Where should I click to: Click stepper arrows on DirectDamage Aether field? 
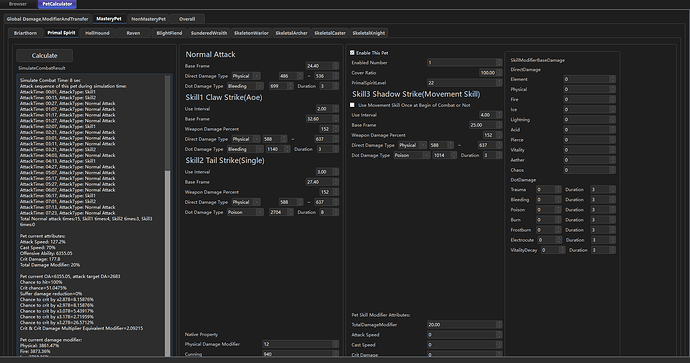tap(612, 160)
